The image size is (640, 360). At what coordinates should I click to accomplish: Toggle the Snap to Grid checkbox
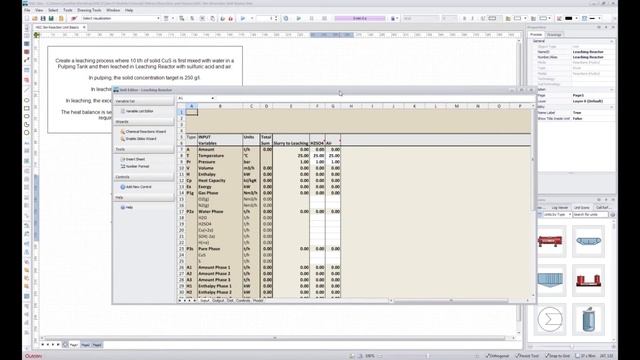tap(558, 356)
